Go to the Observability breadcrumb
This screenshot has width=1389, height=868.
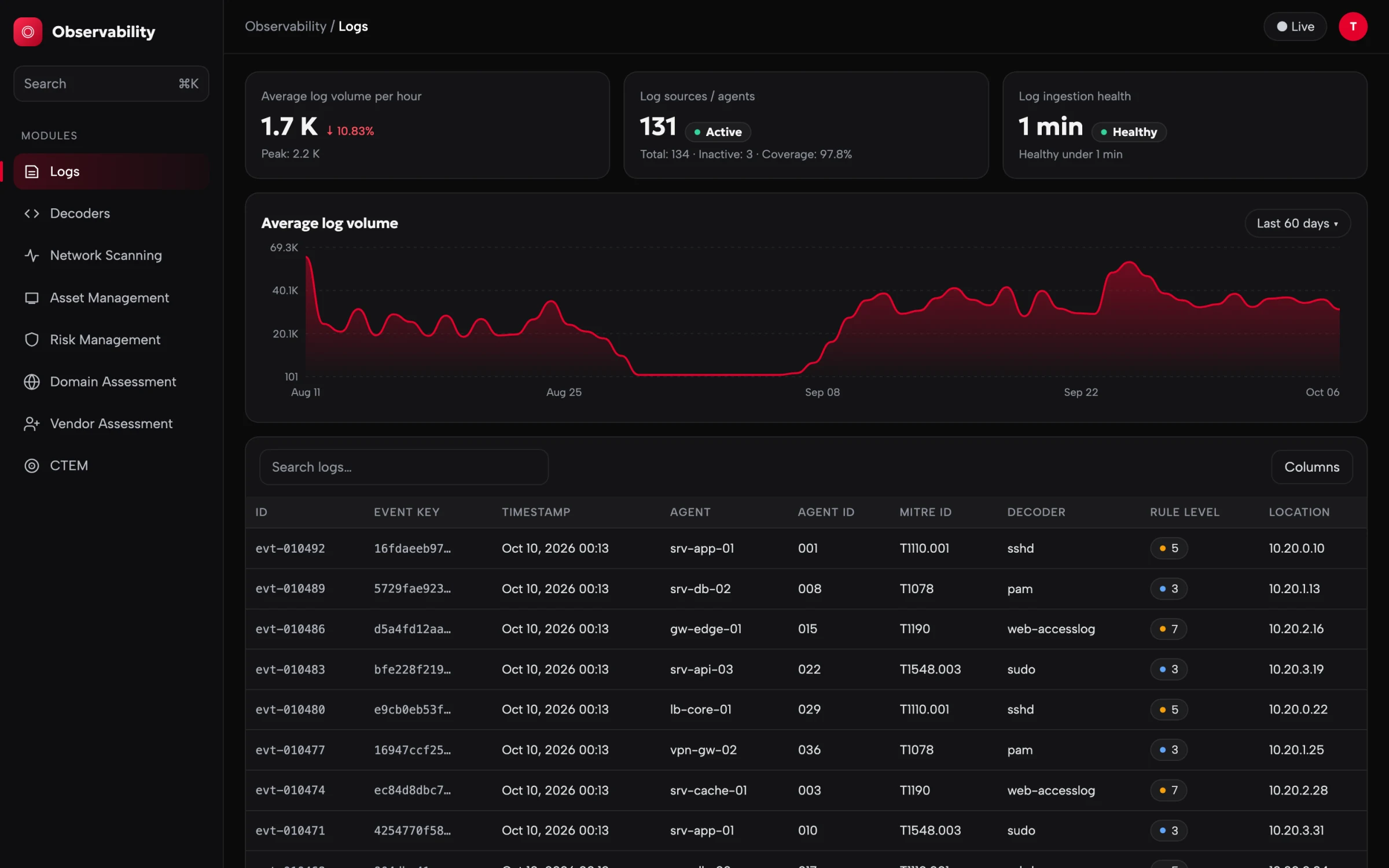285,27
